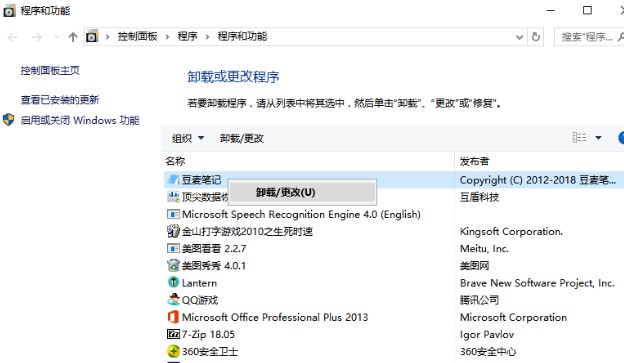Click the change view icon
This screenshot has width=624, height=363.
[x=579, y=138]
